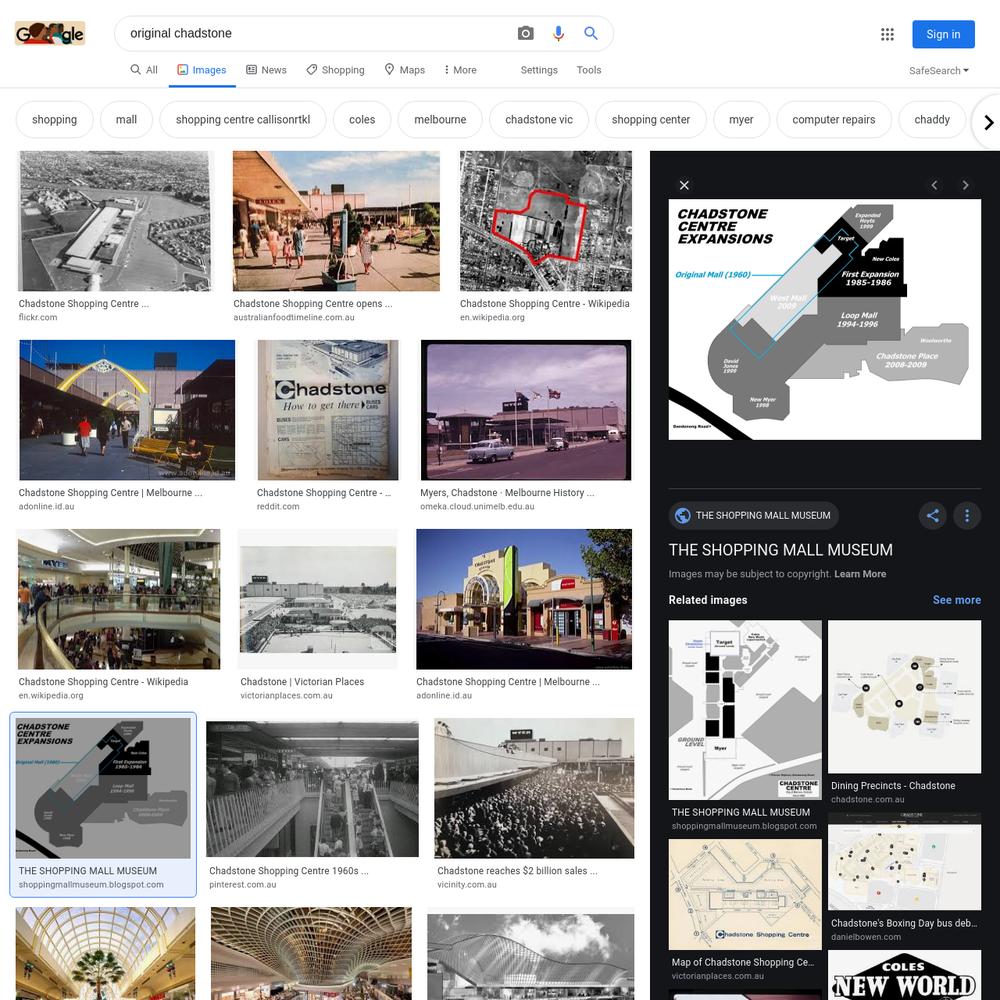The height and width of the screenshot is (1000, 1000).
Task: Click globe icon of Shopping Mall Museum chip
Action: [682, 515]
